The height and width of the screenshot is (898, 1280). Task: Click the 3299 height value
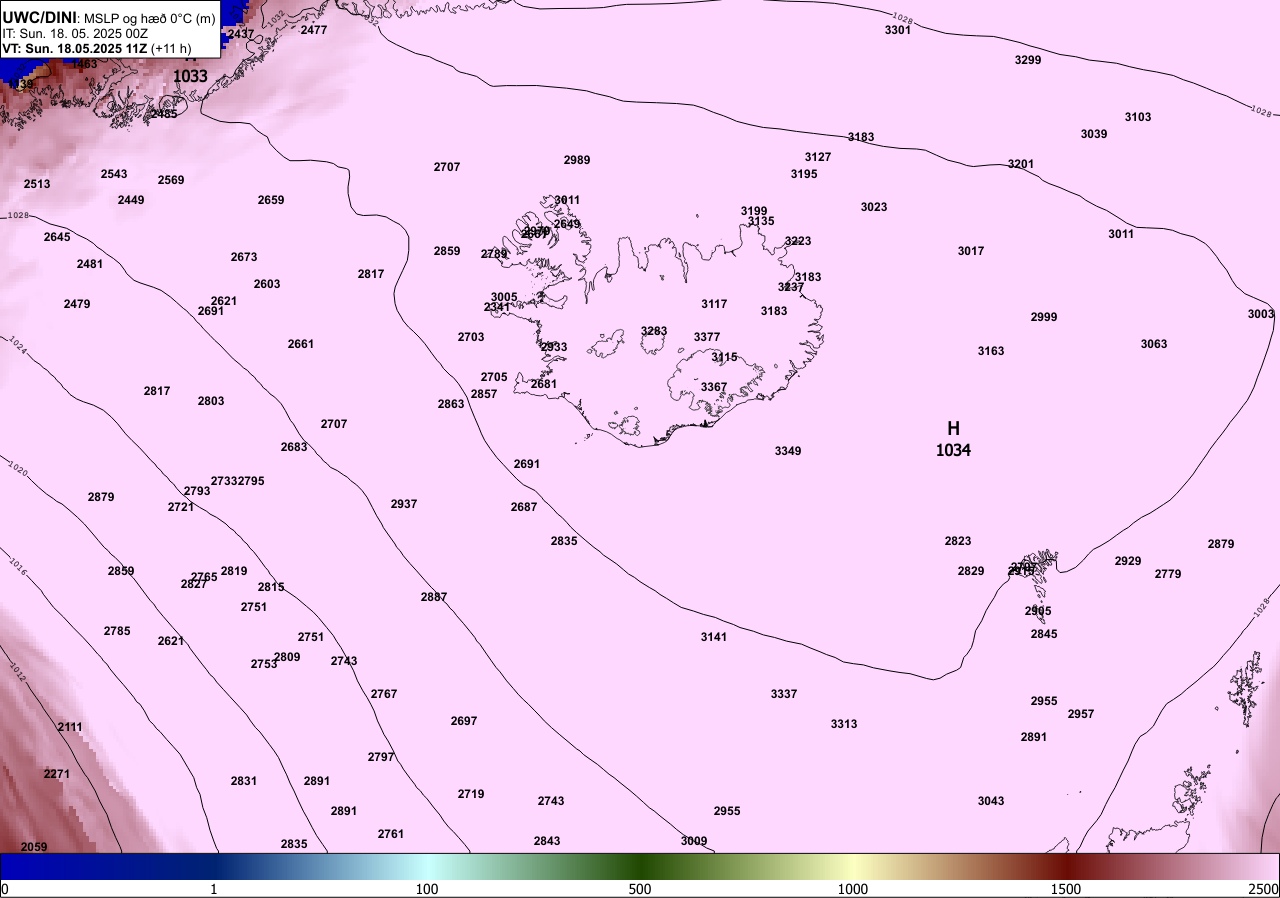[x=1028, y=60]
